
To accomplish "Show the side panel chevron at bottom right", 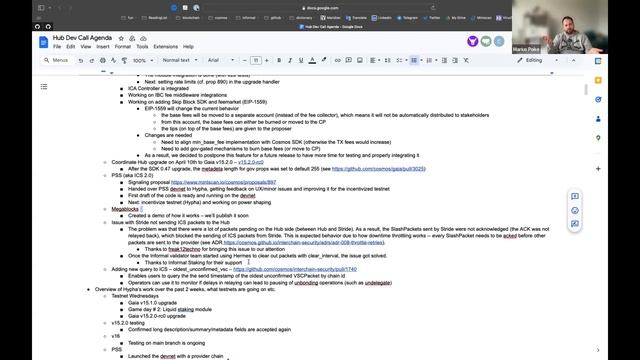I will click(x=598, y=350).
